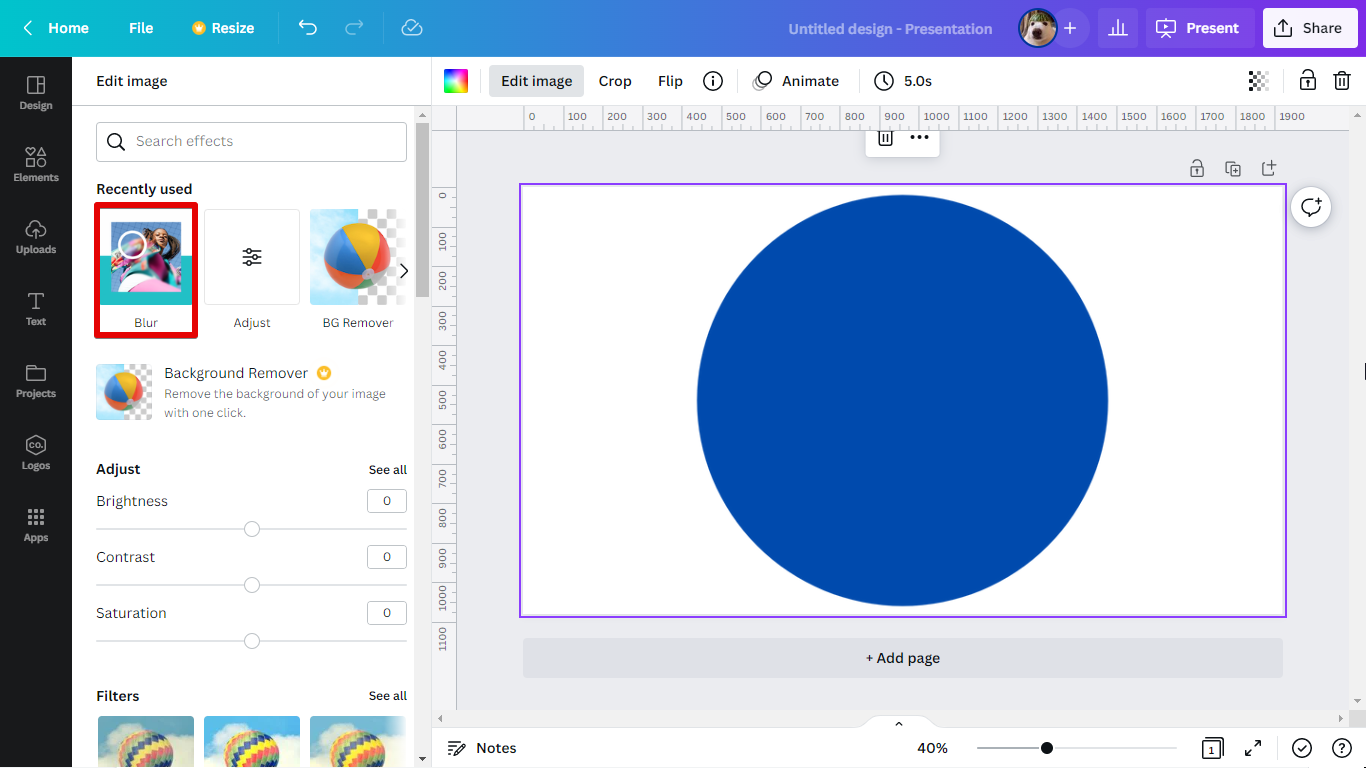
Task: Adjust transparency with the checkerboard icon
Action: tap(1258, 81)
